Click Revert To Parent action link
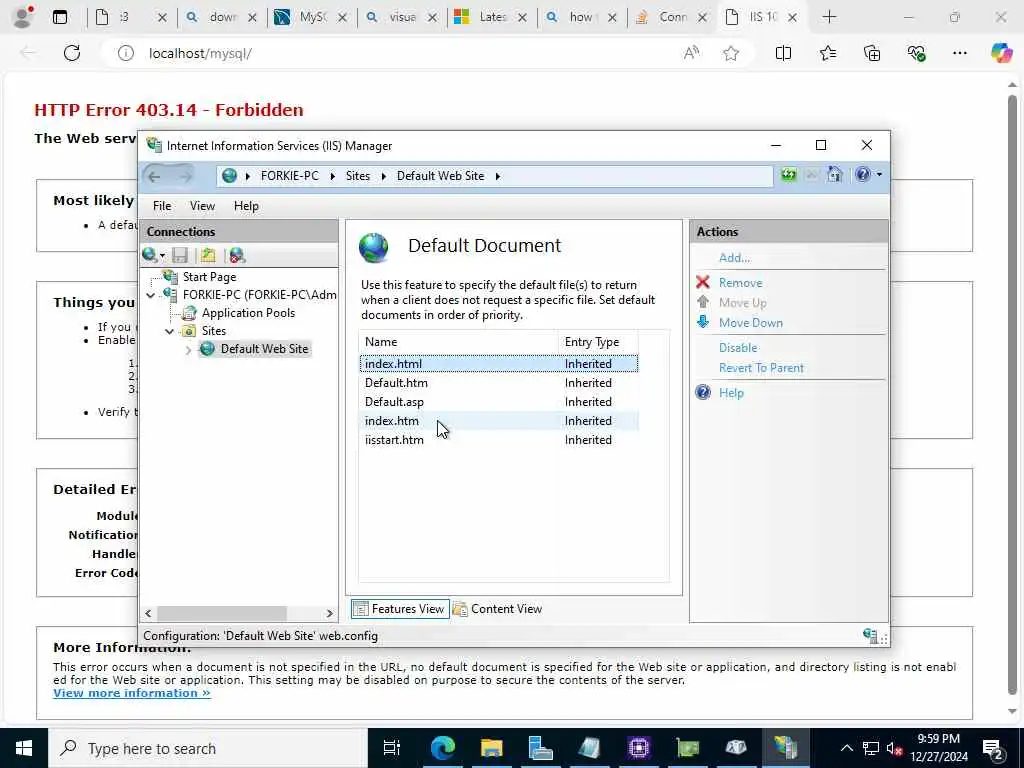Image resolution: width=1024 pixels, height=768 pixels. [761, 368]
